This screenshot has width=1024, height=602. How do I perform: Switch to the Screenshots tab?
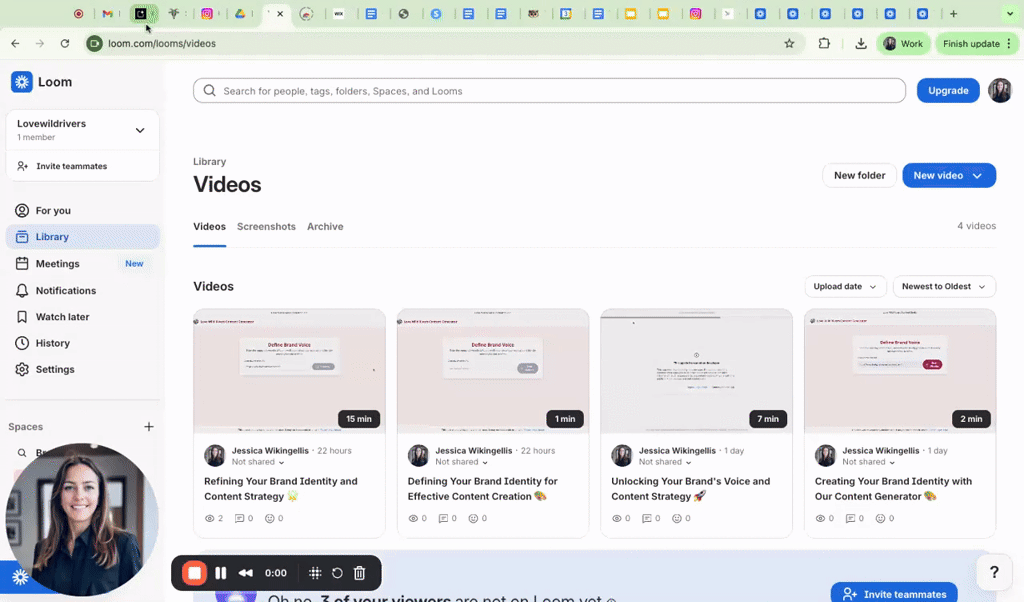(x=266, y=227)
